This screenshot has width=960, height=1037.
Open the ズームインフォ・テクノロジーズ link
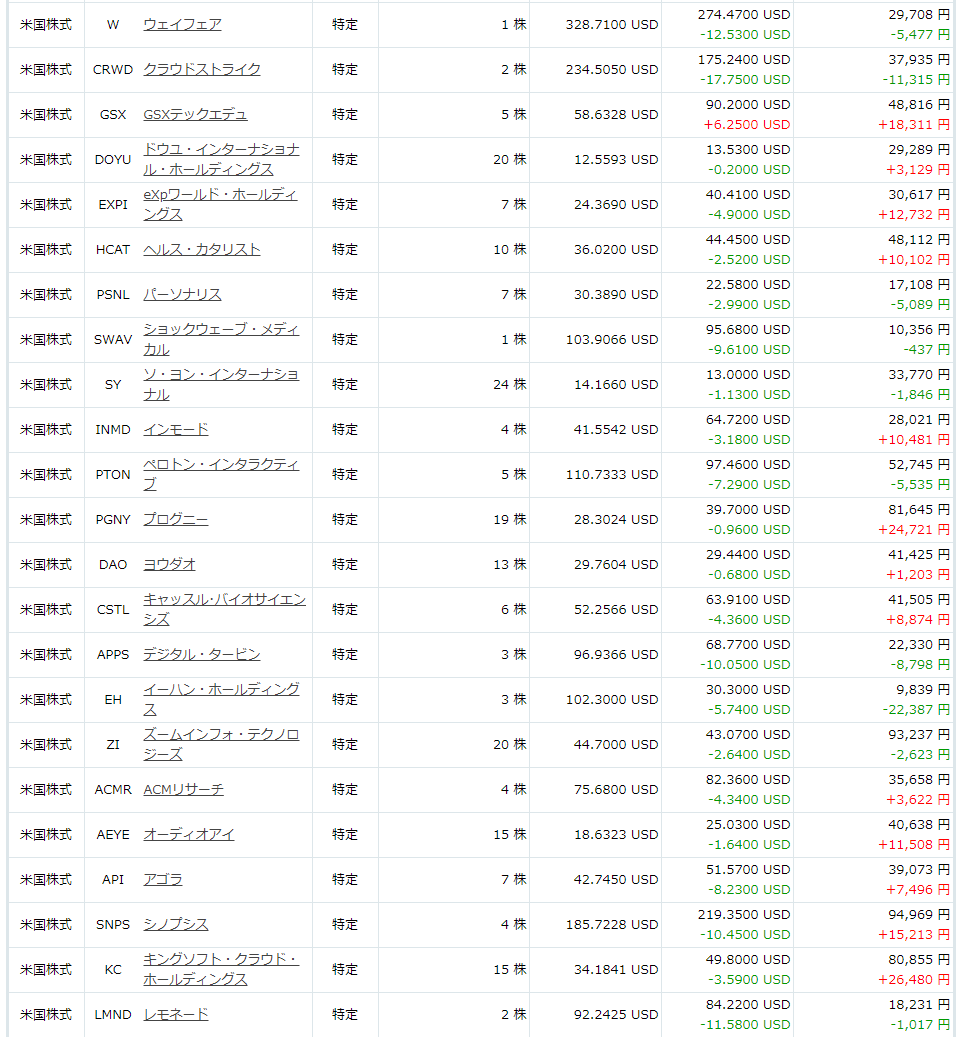click(221, 744)
